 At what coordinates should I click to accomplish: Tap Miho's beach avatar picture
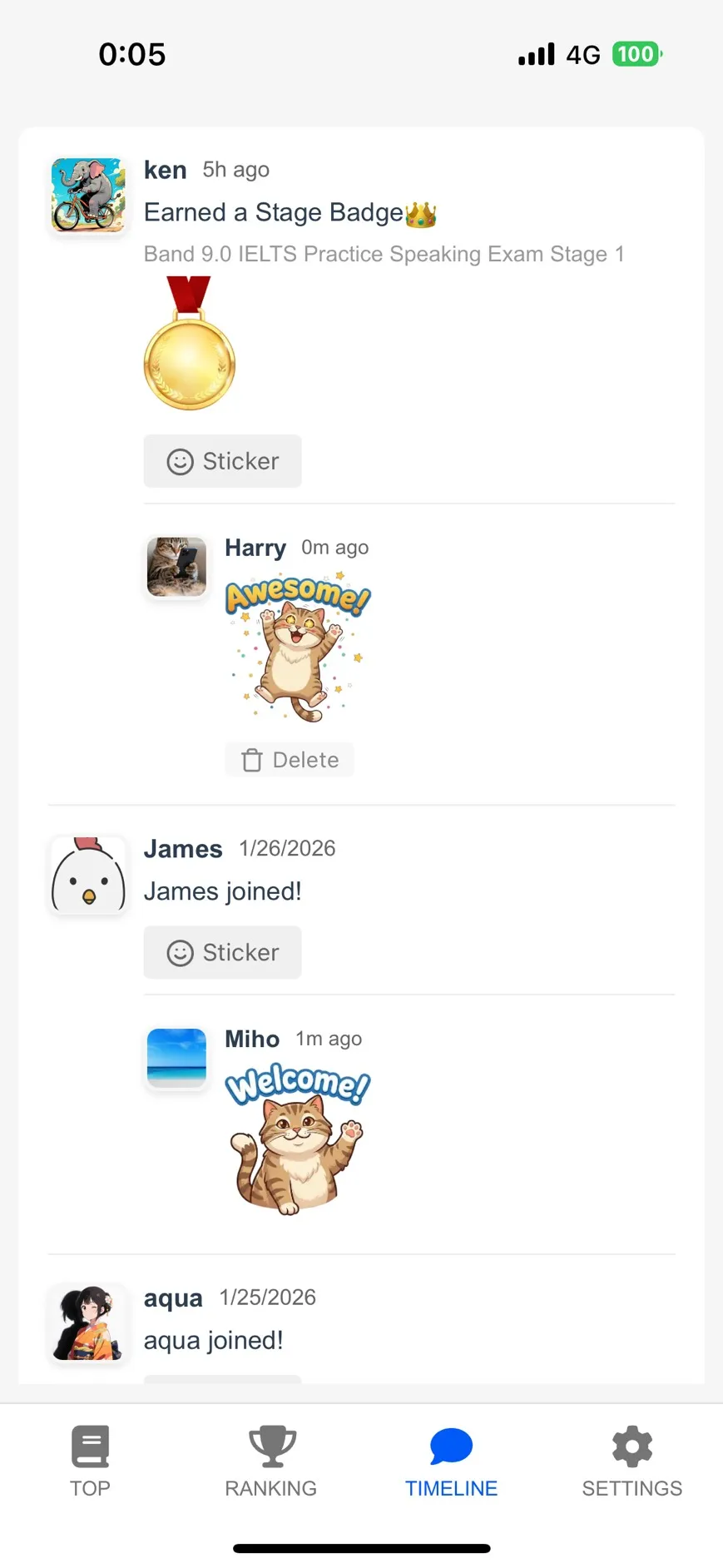click(176, 1058)
